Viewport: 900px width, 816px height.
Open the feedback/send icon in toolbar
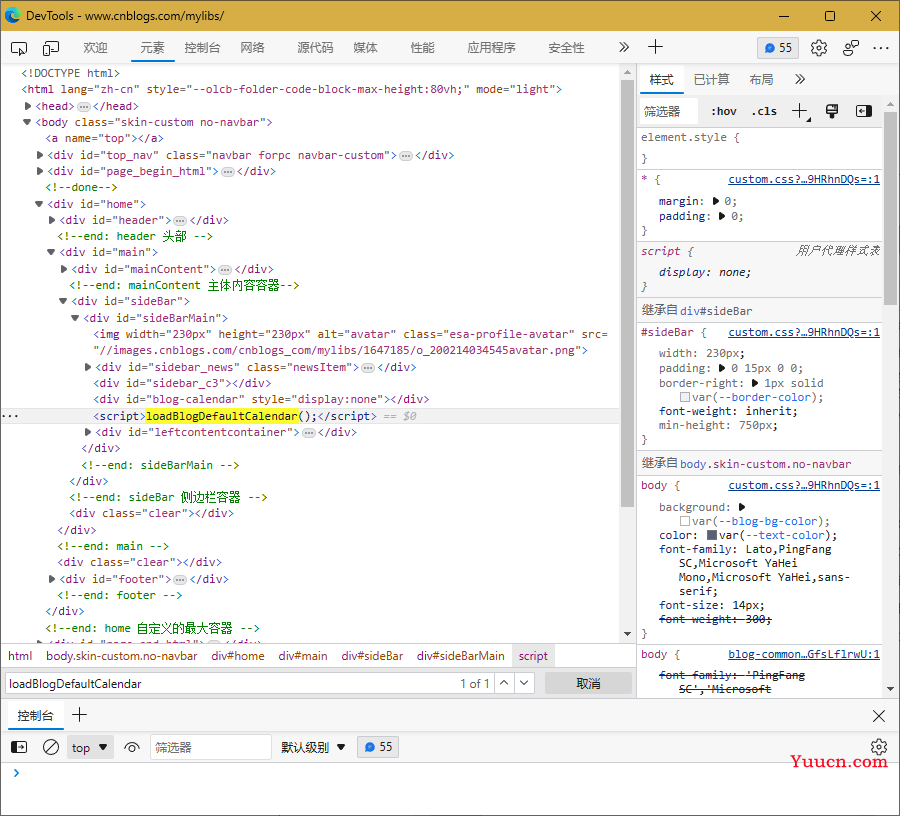(x=851, y=48)
